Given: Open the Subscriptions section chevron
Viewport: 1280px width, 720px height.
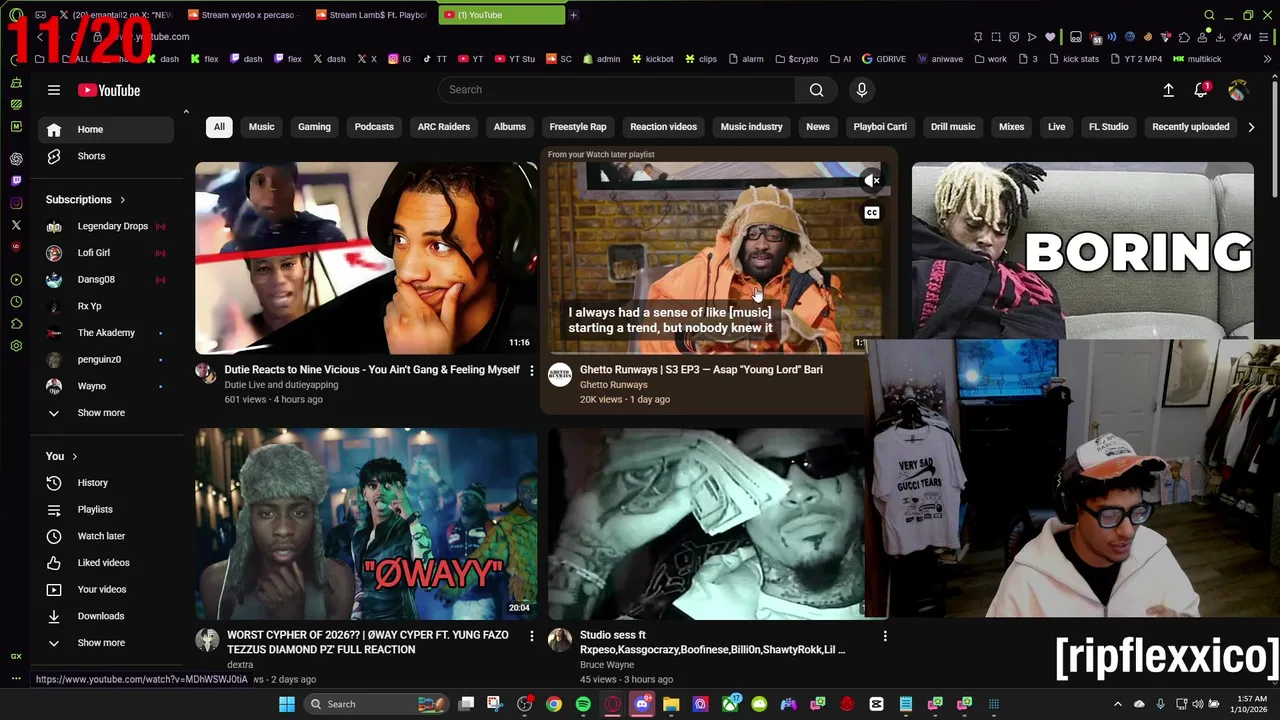Looking at the screenshot, I should (123, 200).
